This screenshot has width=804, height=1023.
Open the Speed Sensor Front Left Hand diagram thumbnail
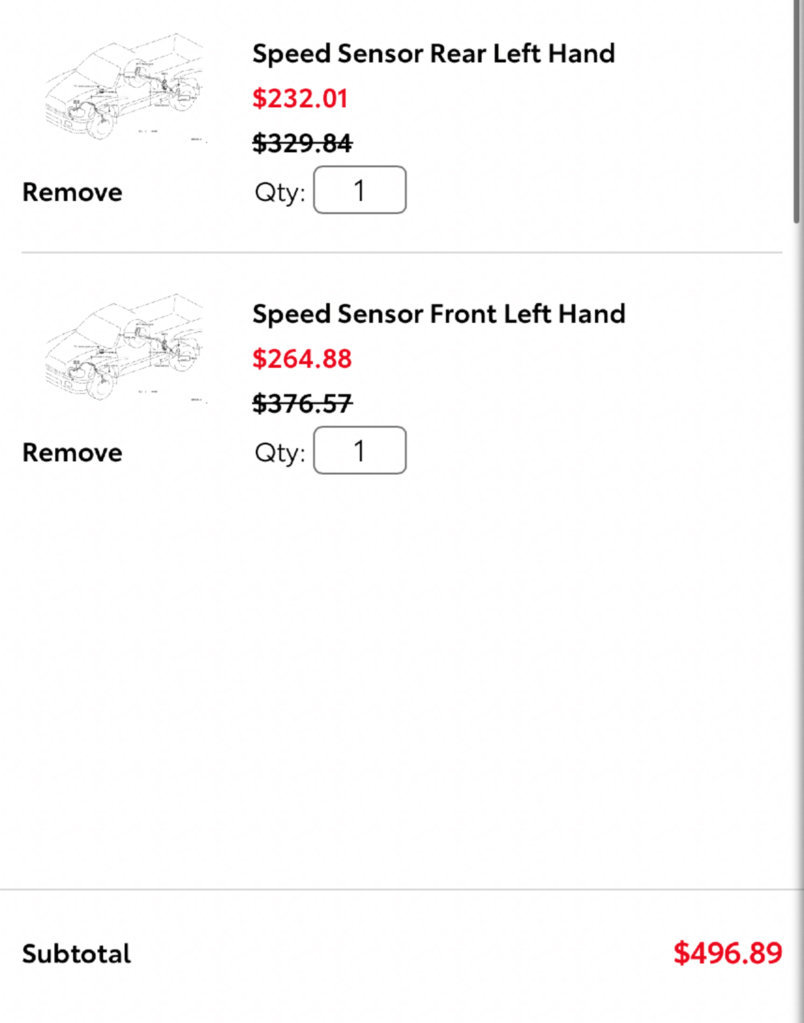click(x=126, y=348)
